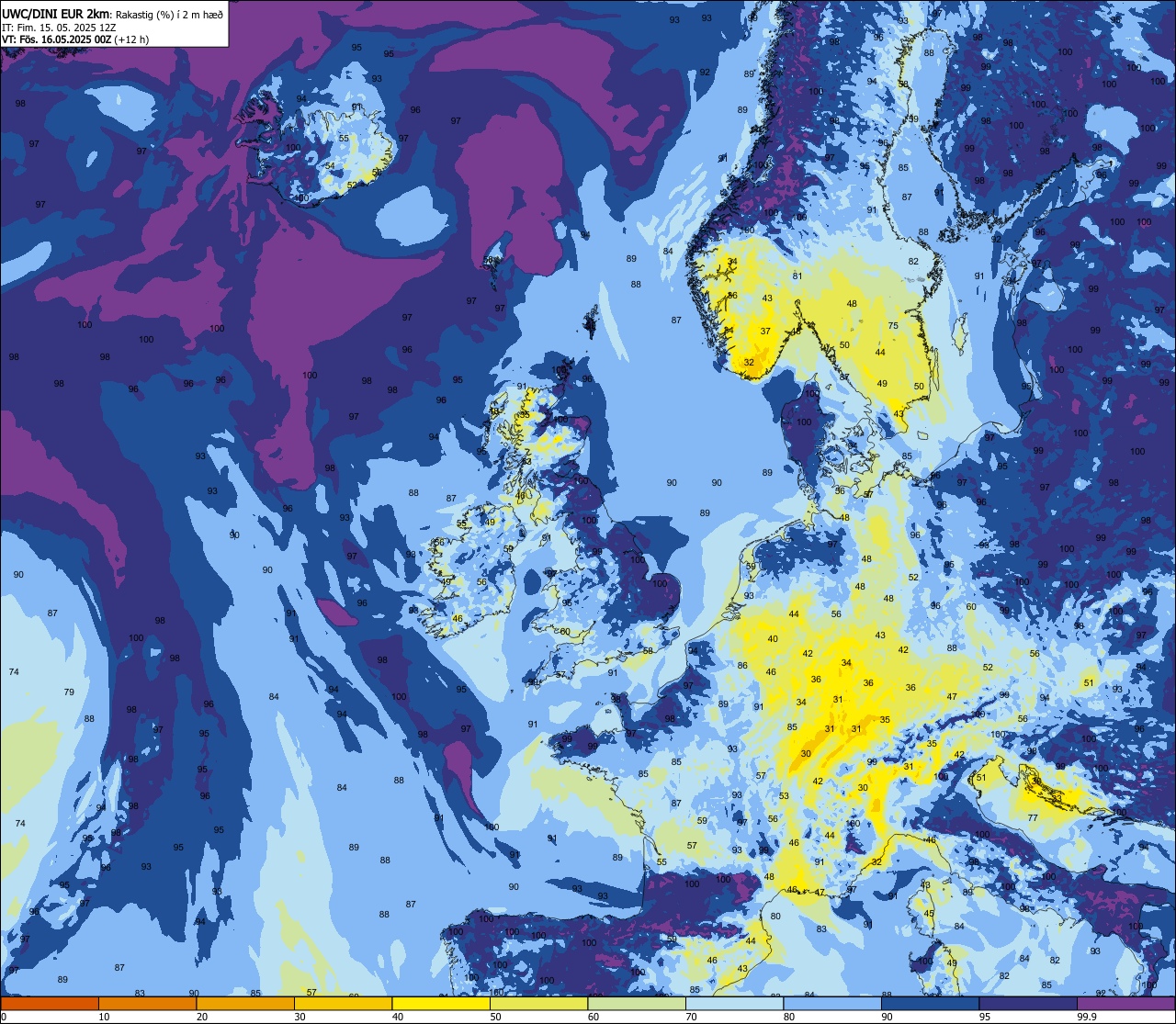1176x1024 pixels.
Task: Click the '79' humidity value in the Atlantic
Action: (x=69, y=692)
